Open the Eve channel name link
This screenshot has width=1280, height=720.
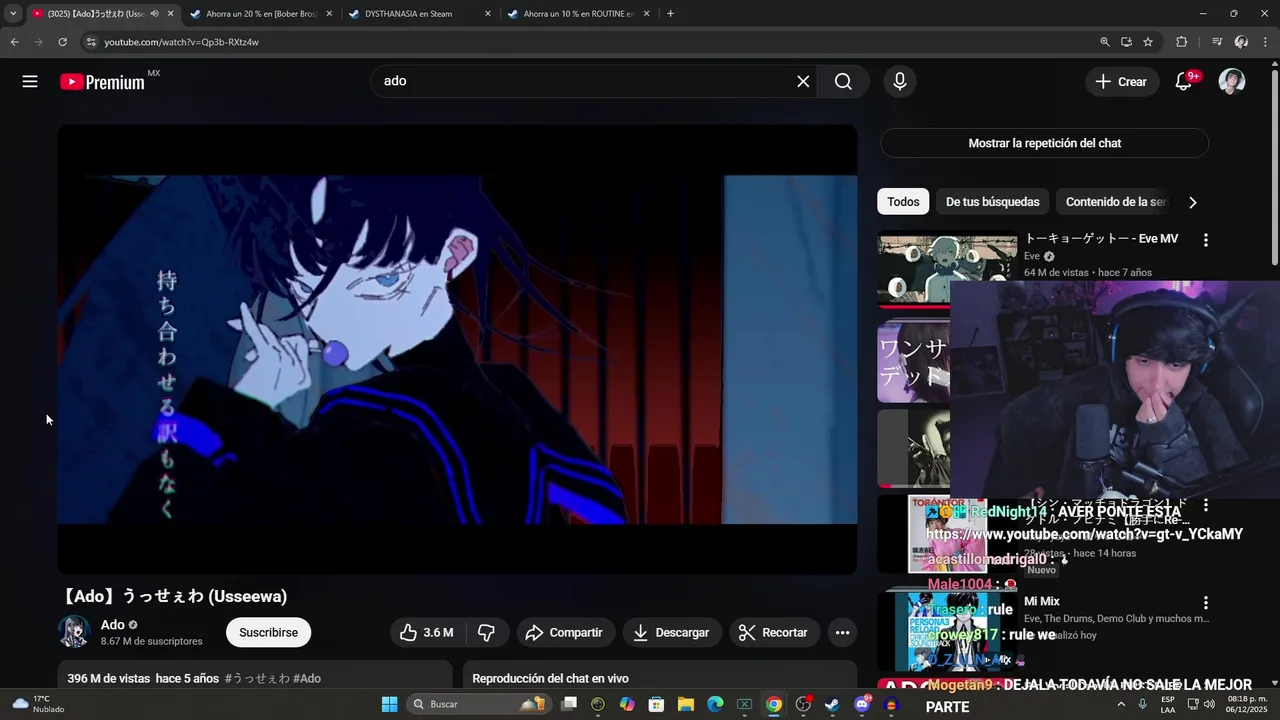(x=1032, y=256)
